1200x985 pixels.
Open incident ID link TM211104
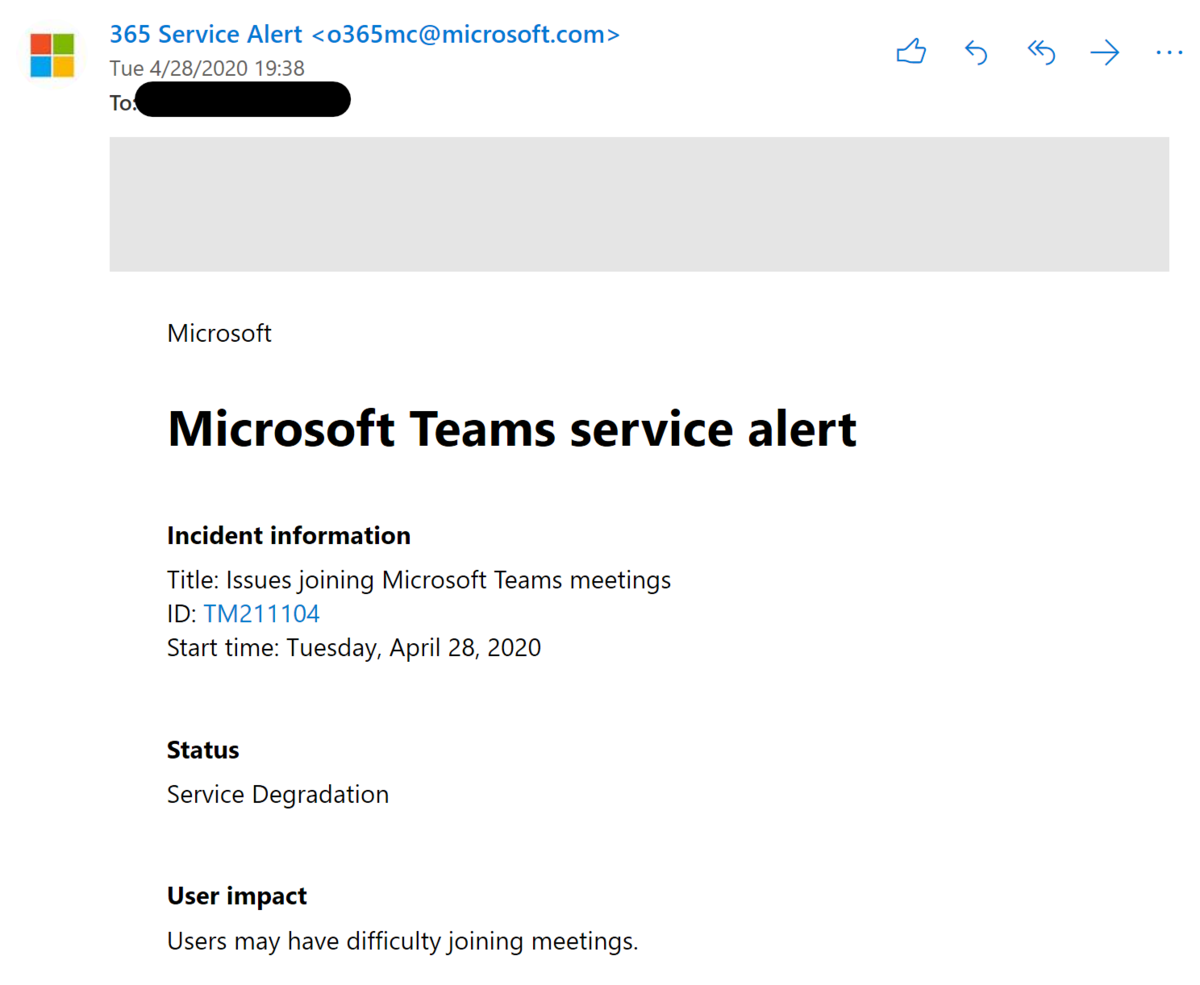click(x=261, y=613)
